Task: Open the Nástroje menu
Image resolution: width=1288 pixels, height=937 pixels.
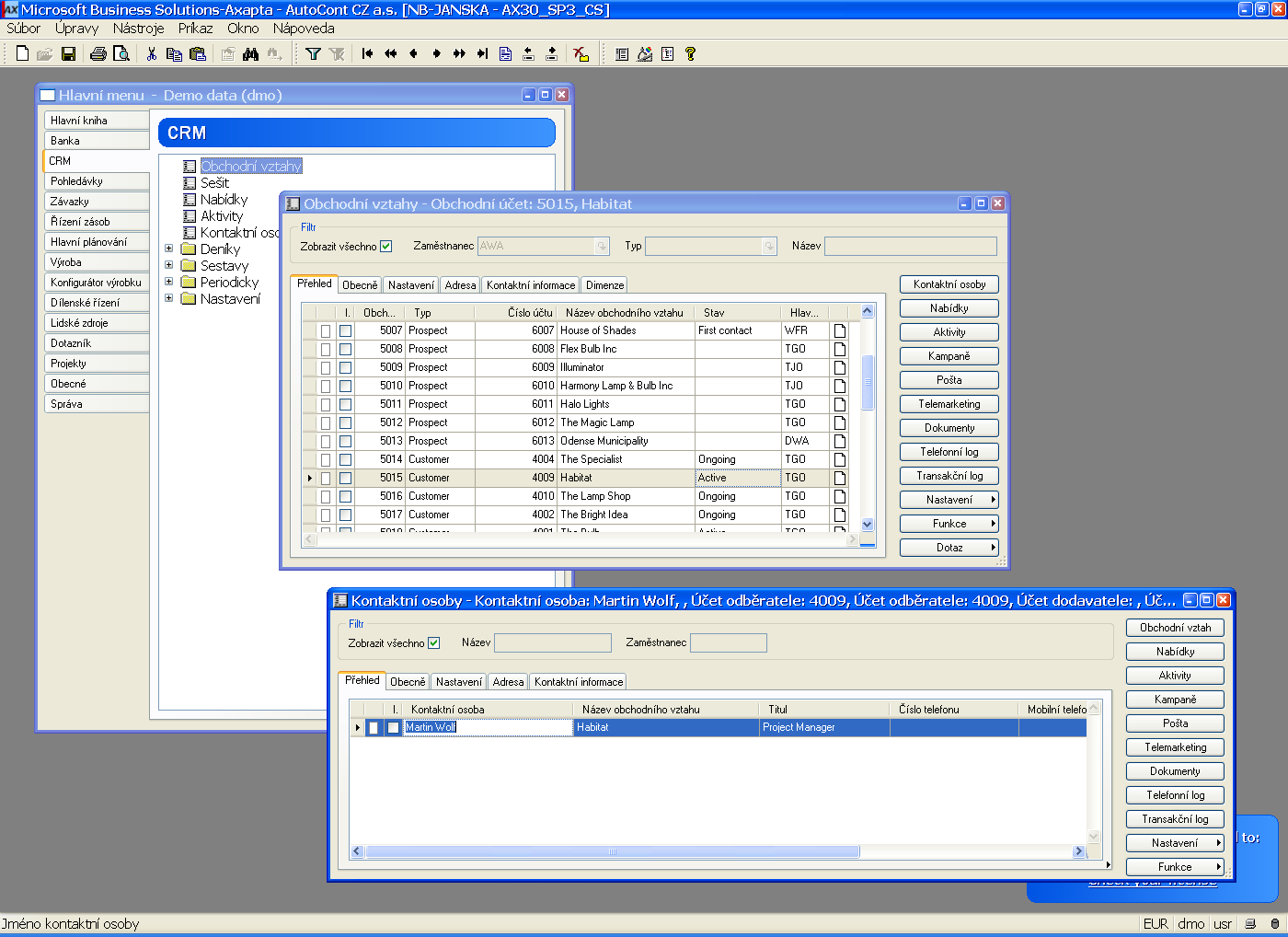Action: (138, 29)
